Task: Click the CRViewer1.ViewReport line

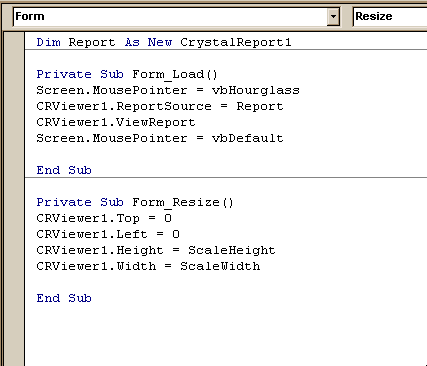Action: tap(116, 122)
